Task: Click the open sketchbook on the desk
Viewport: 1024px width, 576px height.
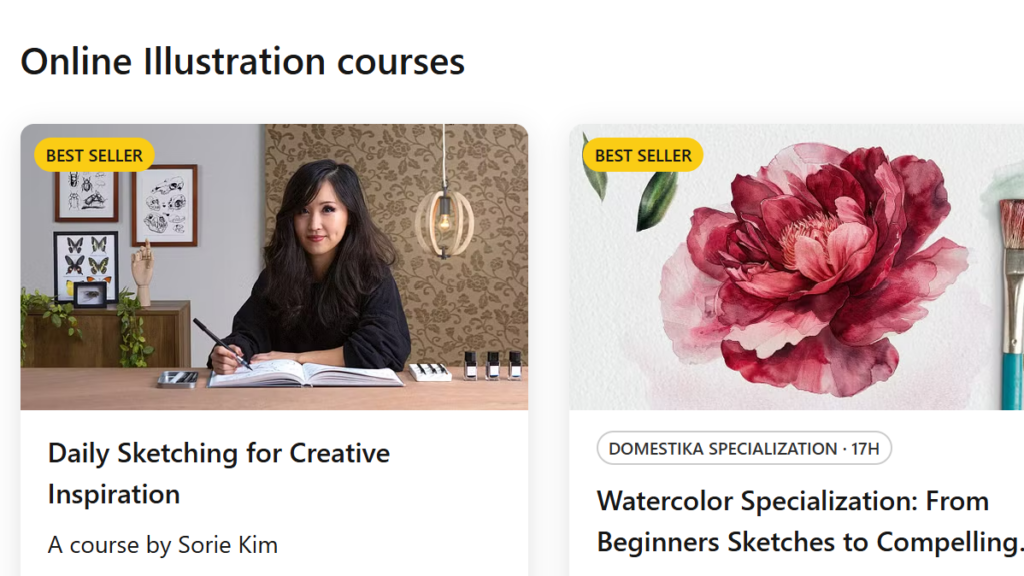Action: pyautogui.click(x=306, y=373)
